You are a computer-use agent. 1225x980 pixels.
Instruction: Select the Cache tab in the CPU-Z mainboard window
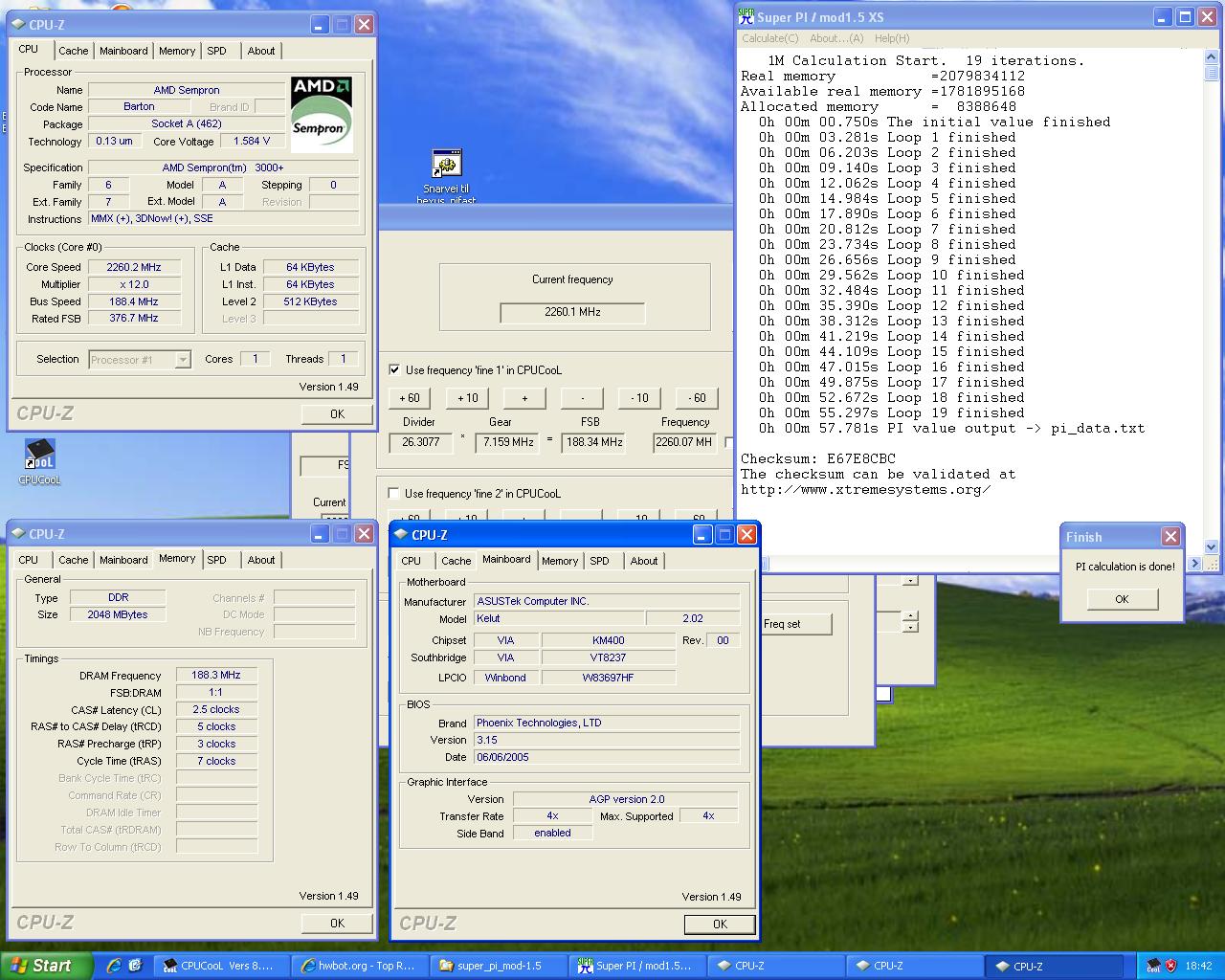[x=456, y=561]
